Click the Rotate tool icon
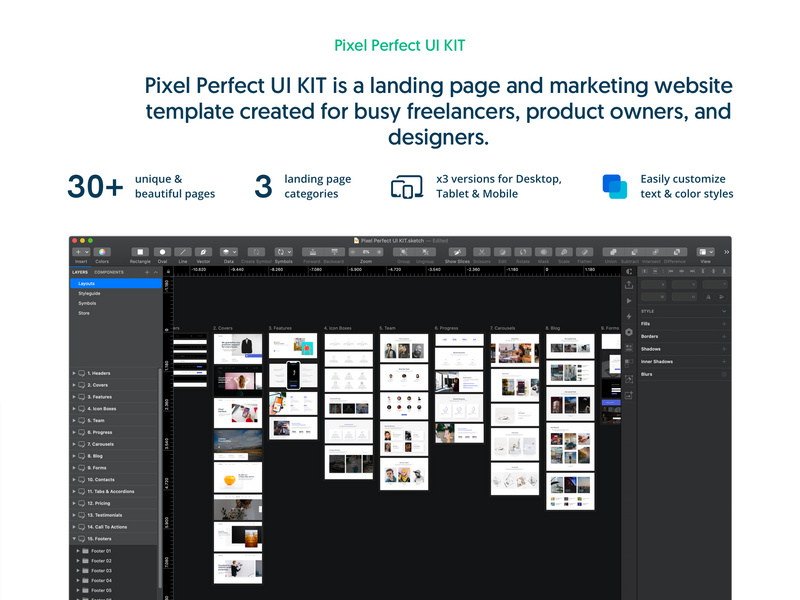Viewport: 800px width, 600px height. click(x=524, y=251)
